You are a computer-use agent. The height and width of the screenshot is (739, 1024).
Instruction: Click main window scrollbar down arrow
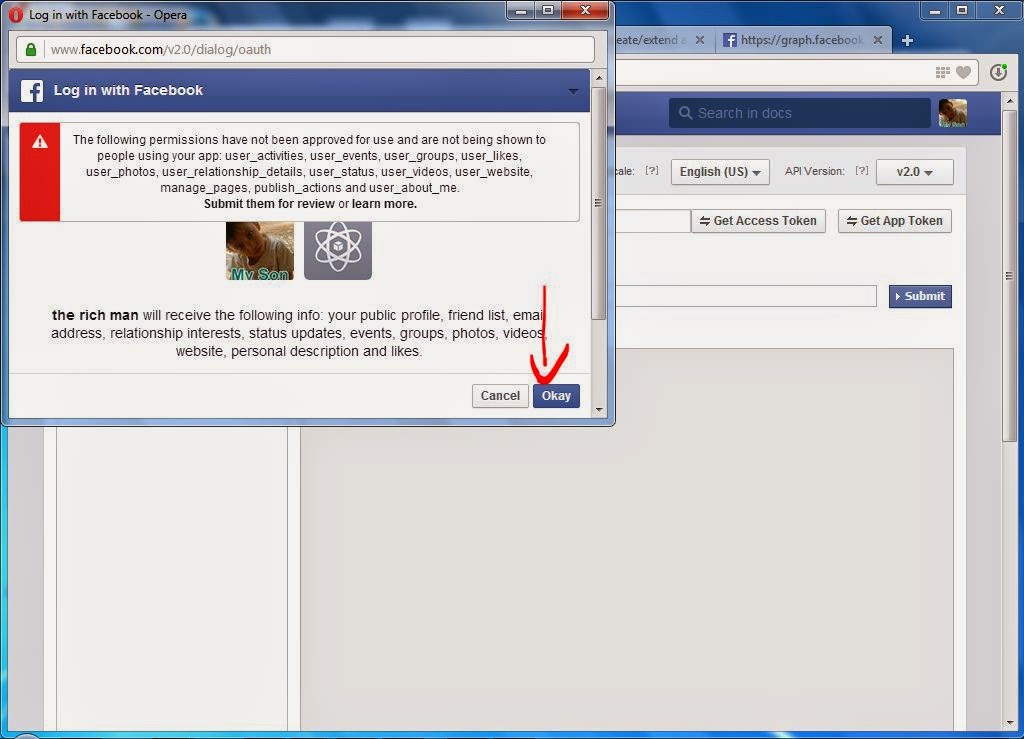[1010, 723]
